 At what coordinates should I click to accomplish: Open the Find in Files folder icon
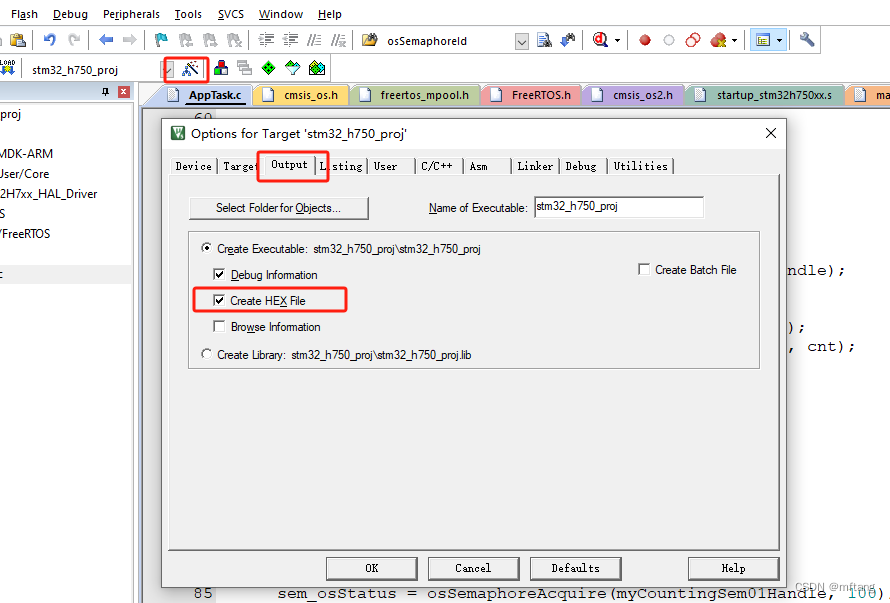pos(370,40)
